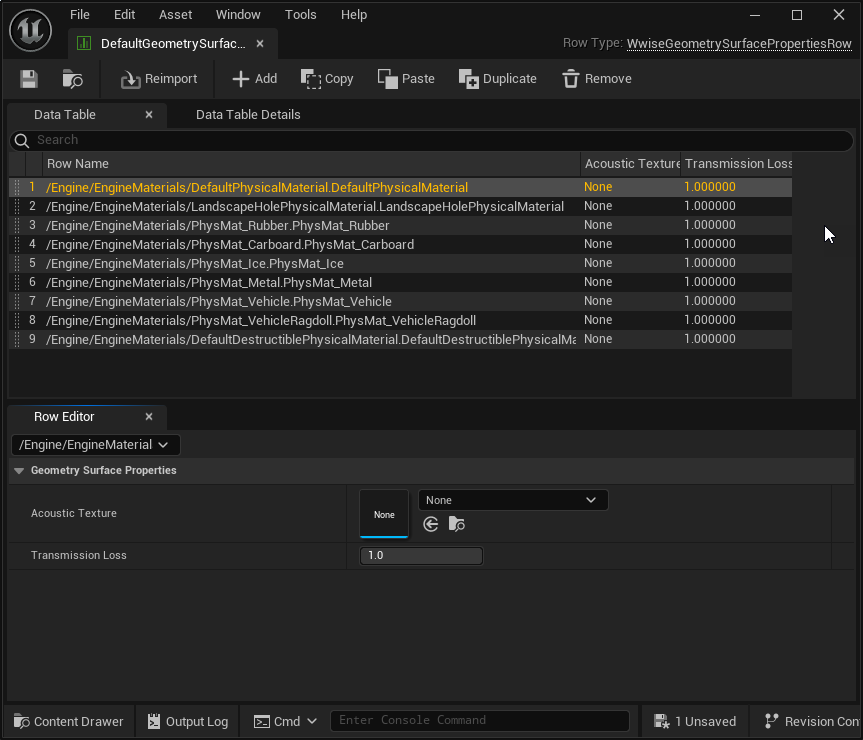Browse to Acoustic Texture asset in Content Browser
This screenshot has width=863, height=740.
pos(456,524)
